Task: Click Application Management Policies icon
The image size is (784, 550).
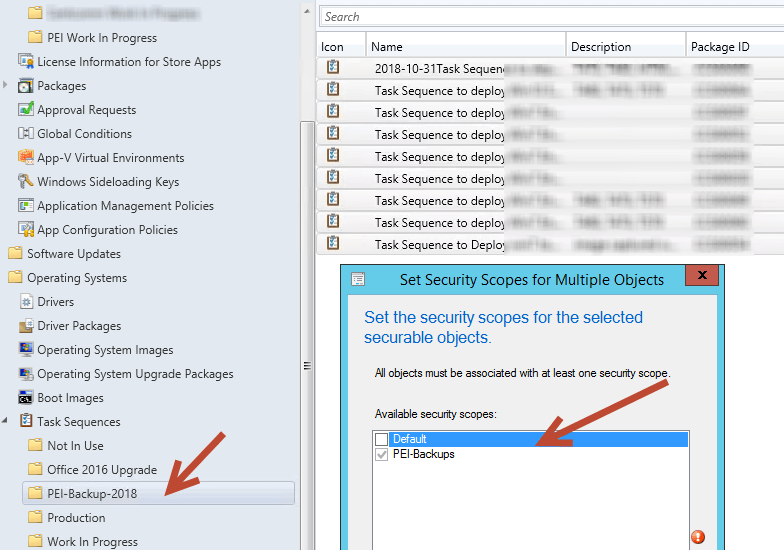Action: point(26,205)
